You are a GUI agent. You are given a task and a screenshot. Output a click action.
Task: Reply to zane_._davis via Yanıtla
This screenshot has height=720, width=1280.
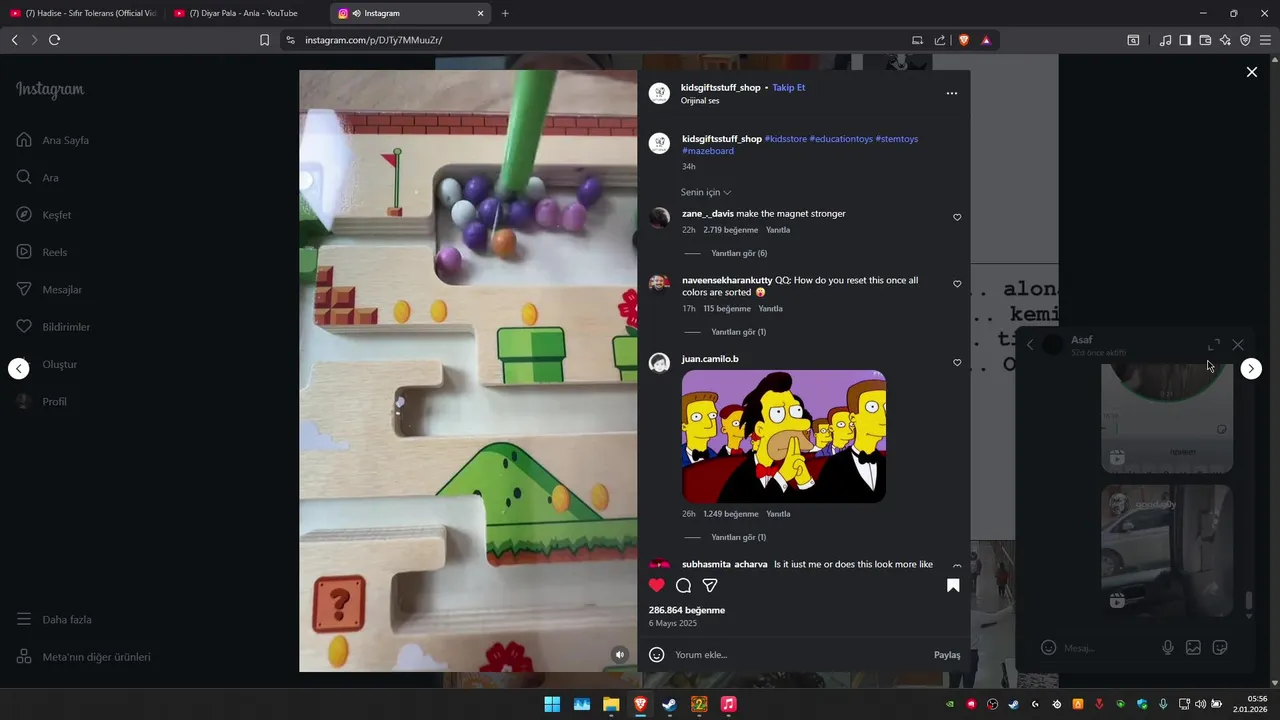[x=778, y=230]
